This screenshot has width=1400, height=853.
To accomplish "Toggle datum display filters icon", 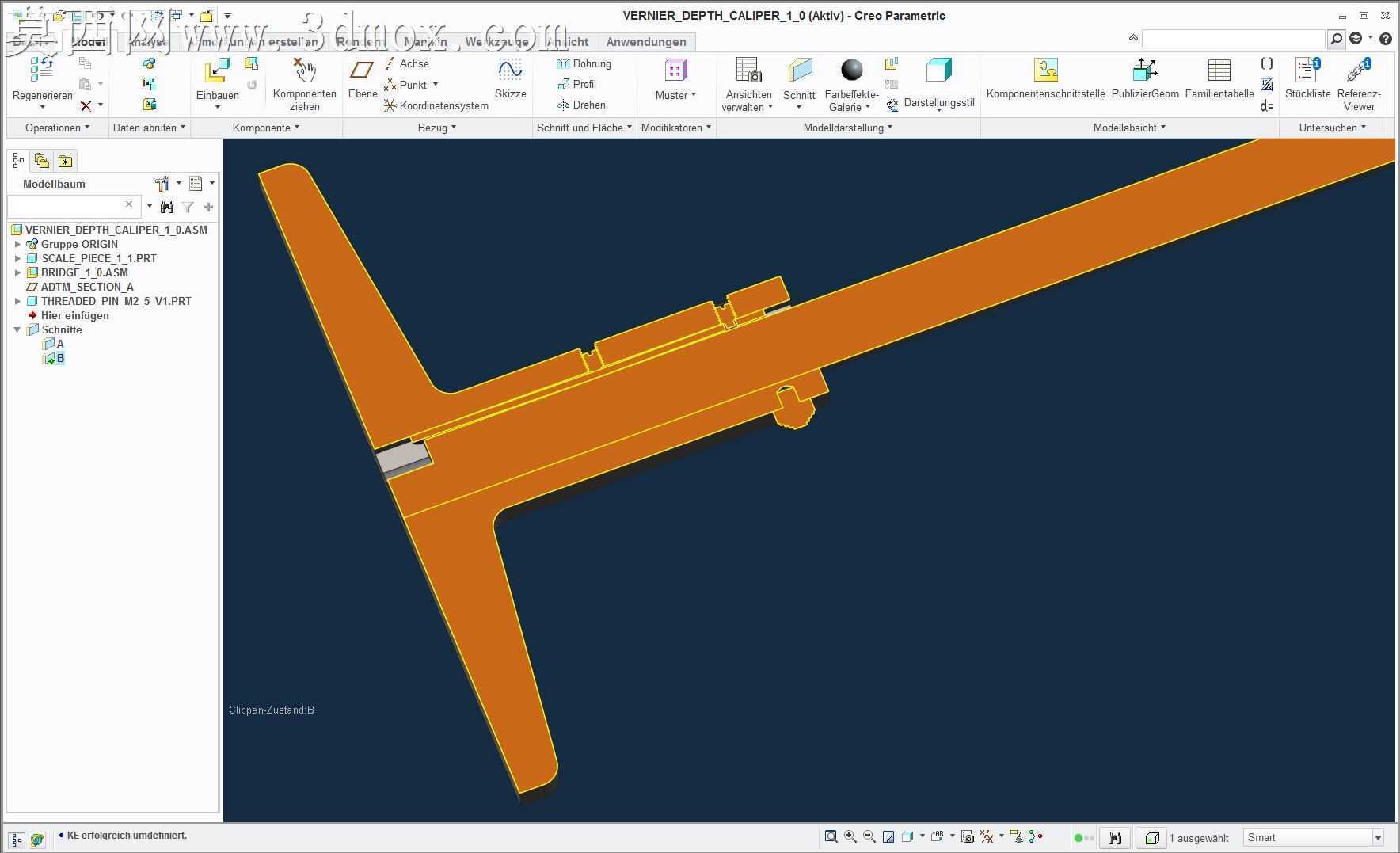I will click(987, 836).
